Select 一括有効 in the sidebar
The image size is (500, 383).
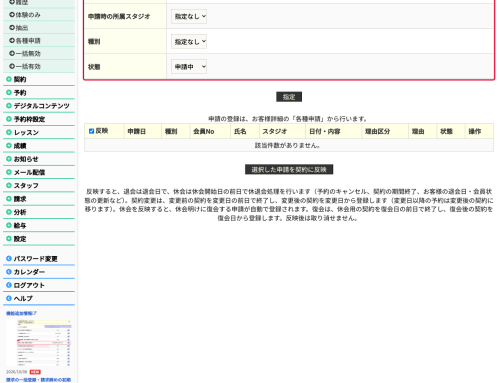pos(28,66)
